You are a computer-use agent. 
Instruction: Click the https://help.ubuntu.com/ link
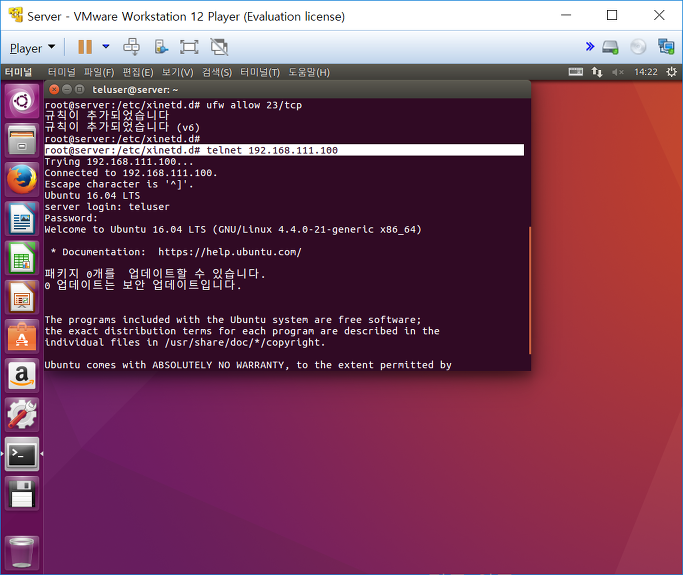[230, 252]
